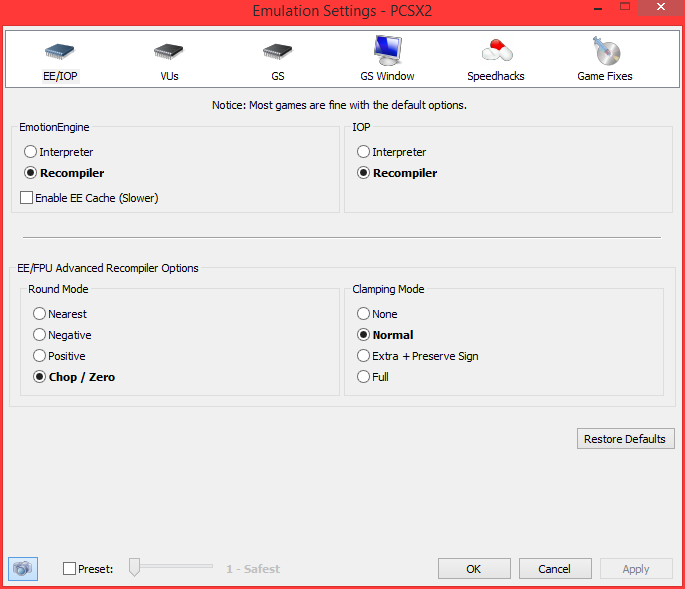Screen dimensions: 685x589
Task: Click the Restore Defaults button
Action: click(626, 439)
